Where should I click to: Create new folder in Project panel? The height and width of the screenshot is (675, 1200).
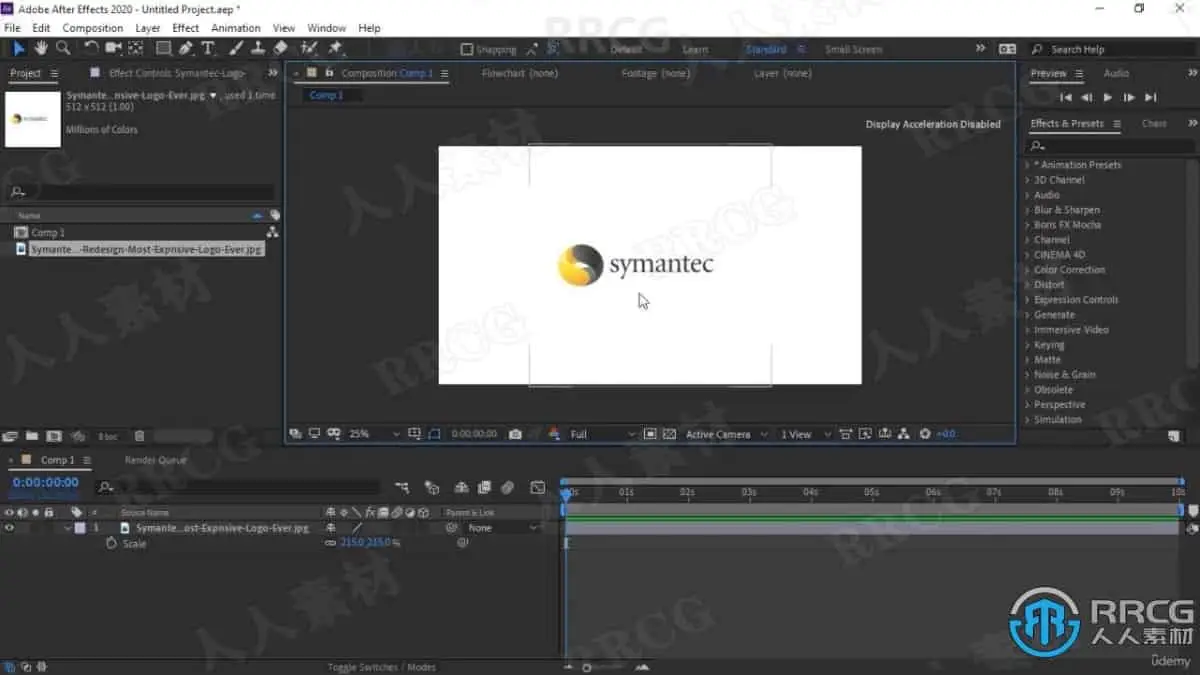[32, 436]
